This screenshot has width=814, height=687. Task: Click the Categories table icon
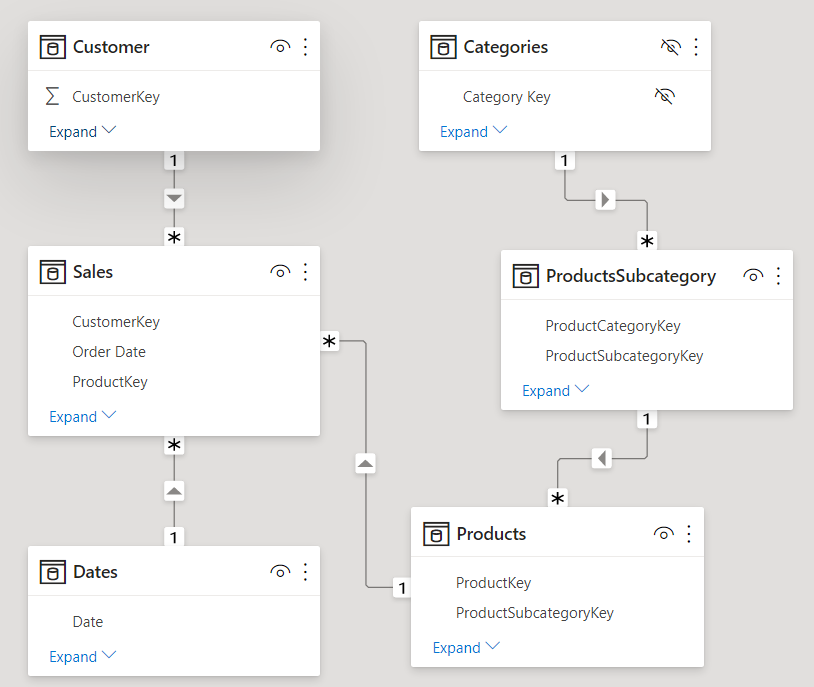point(443,47)
